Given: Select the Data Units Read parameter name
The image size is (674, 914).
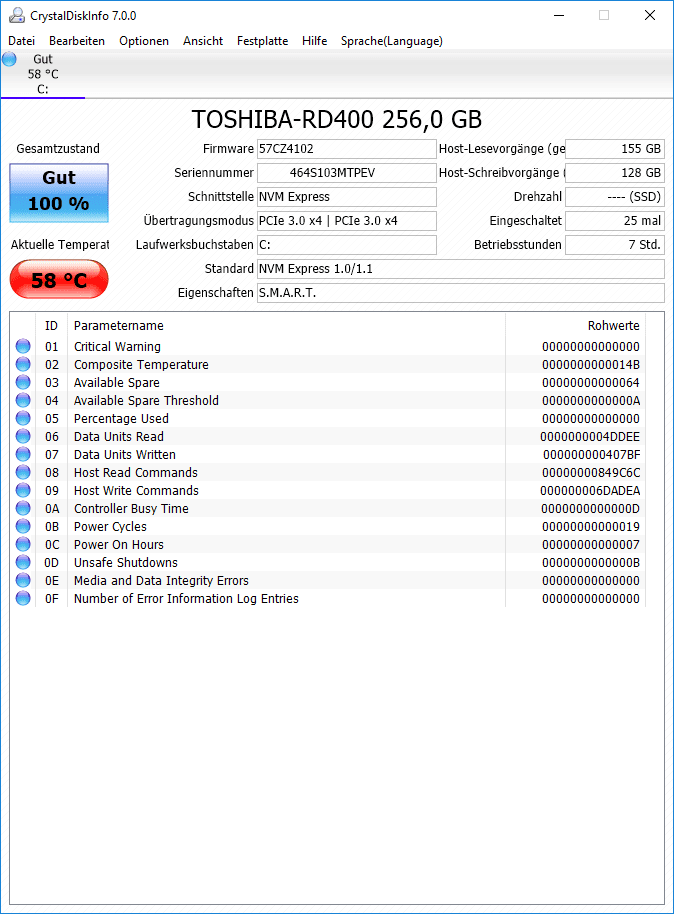Looking at the screenshot, I should coord(119,437).
